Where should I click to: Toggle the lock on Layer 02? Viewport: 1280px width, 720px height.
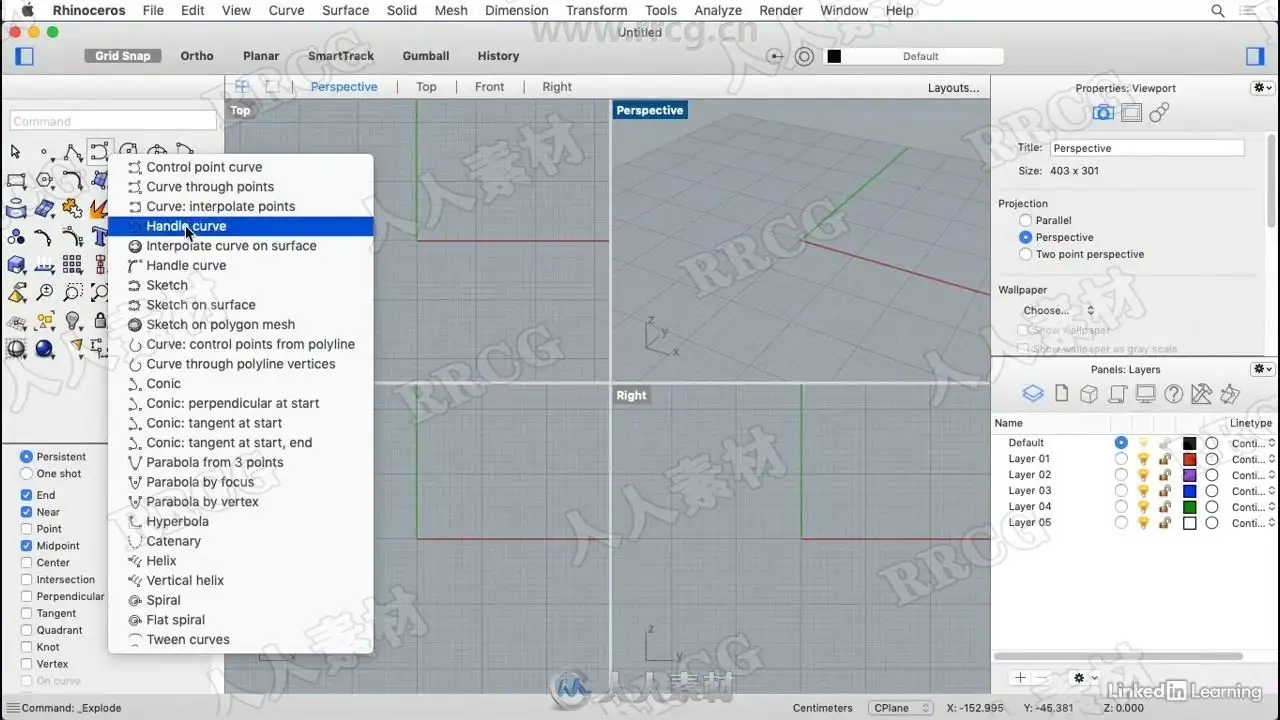(1165, 475)
